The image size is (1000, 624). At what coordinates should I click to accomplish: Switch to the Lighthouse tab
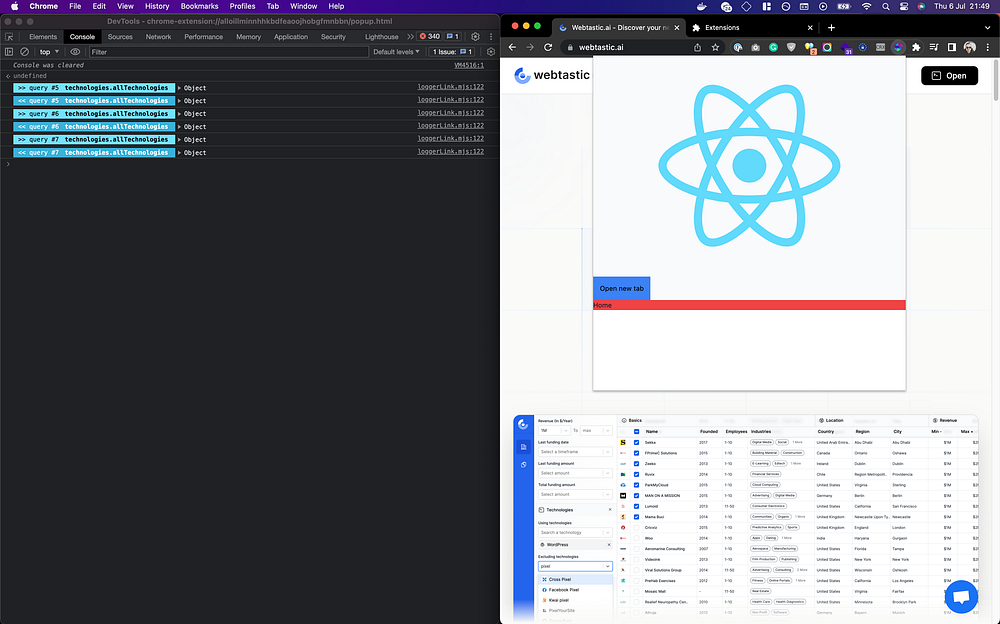pos(381,36)
